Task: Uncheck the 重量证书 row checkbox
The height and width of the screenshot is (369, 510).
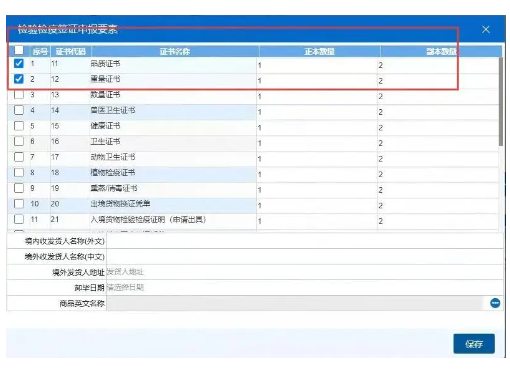Action: (x=19, y=79)
